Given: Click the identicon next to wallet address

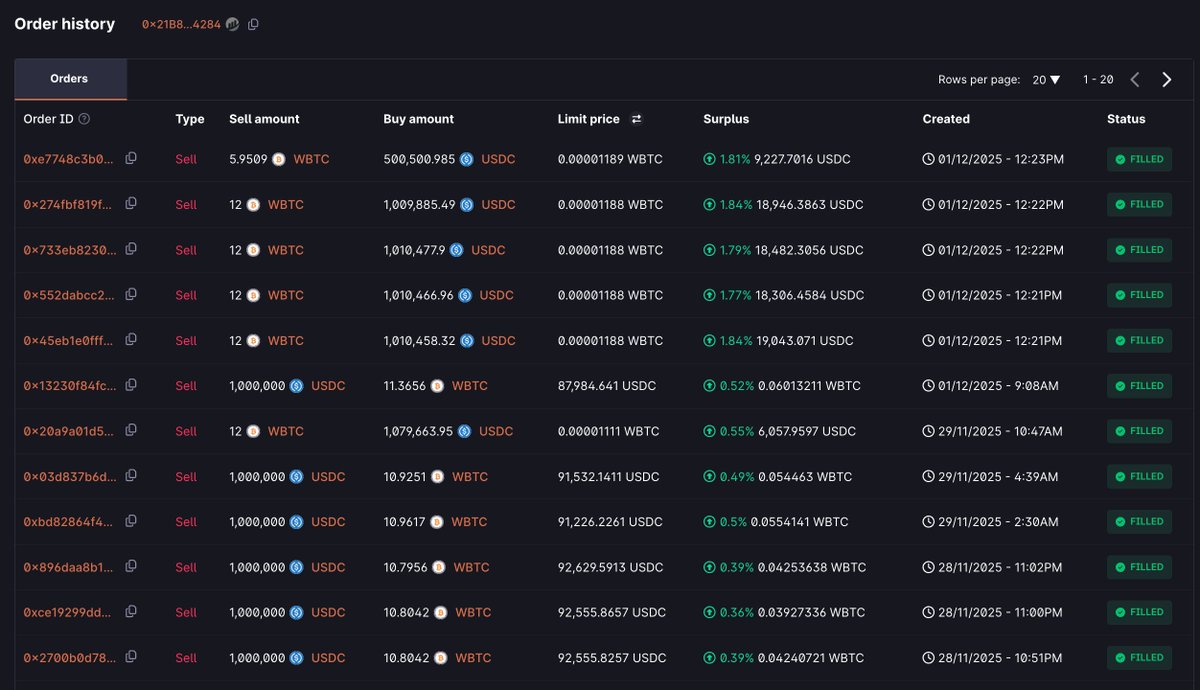Looking at the screenshot, I should coord(232,24).
